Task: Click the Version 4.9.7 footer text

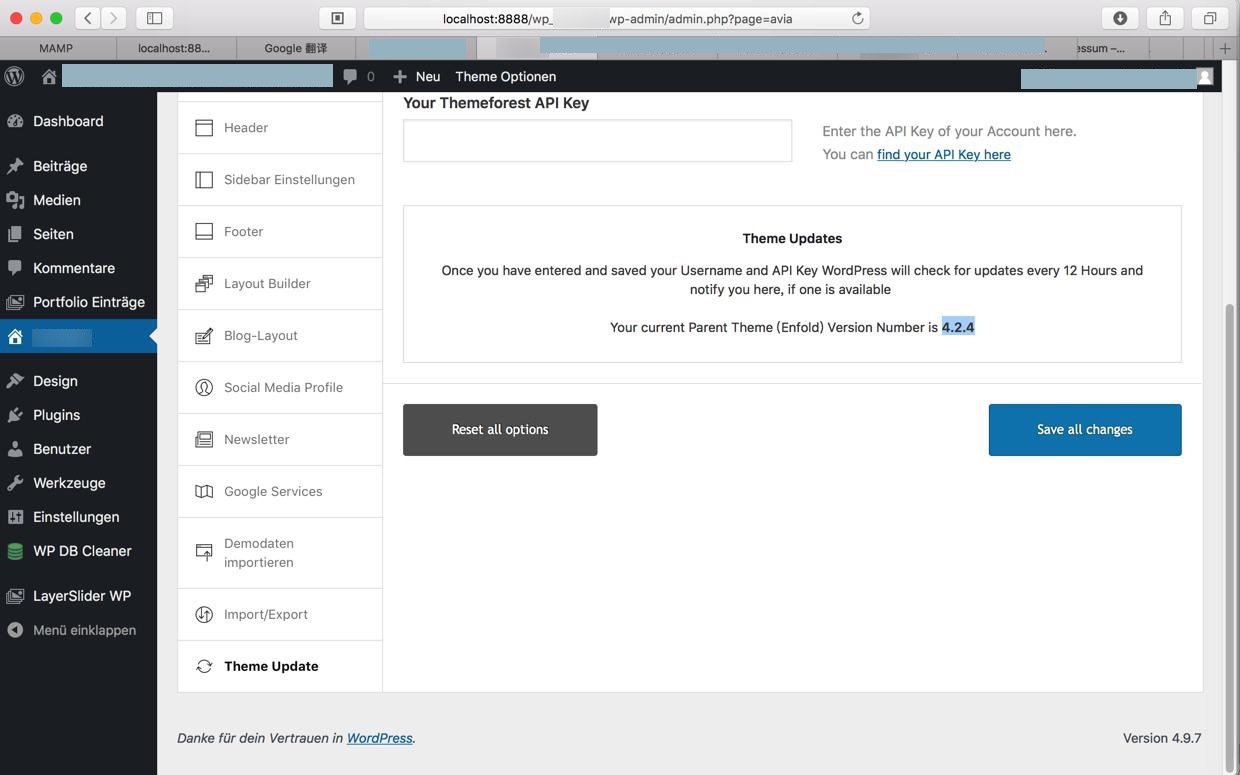Action: pyautogui.click(x=1162, y=738)
